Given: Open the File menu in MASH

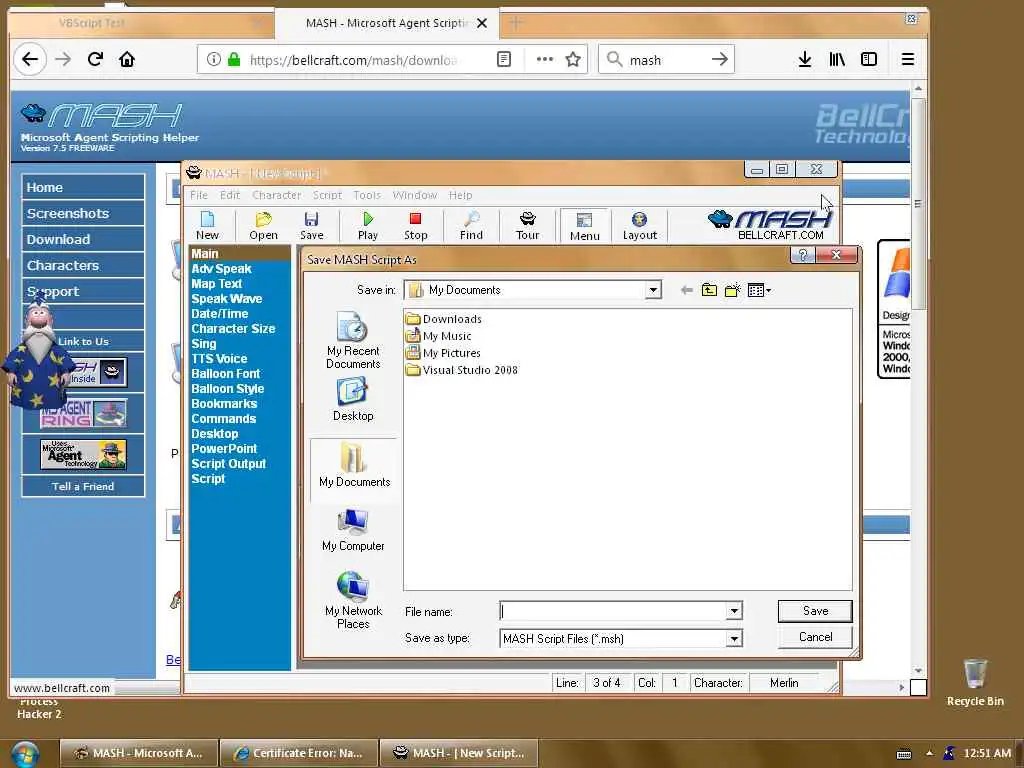Looking at the screenshot, I should (199, 195).
